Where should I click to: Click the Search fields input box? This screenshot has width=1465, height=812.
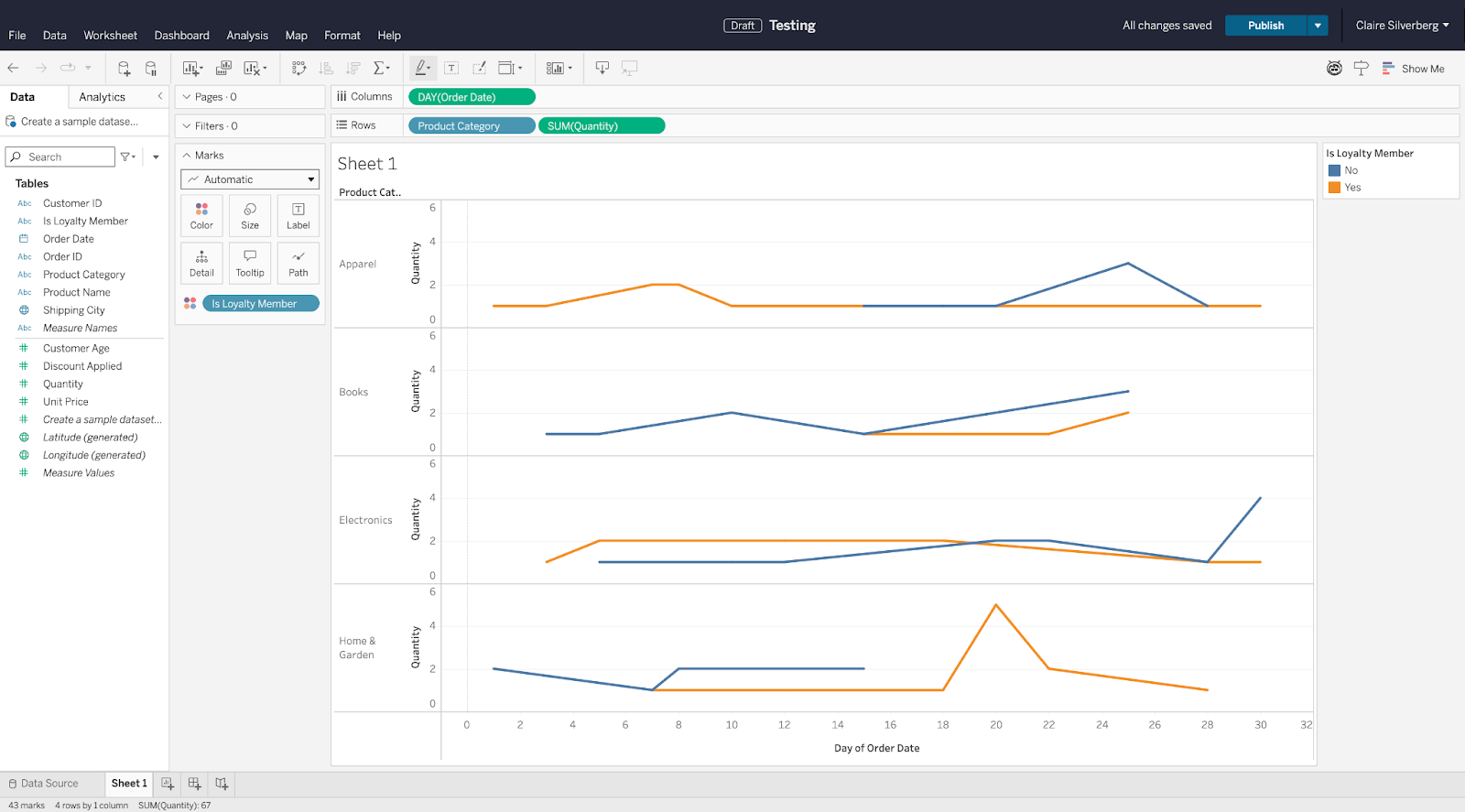click(60, 157)
